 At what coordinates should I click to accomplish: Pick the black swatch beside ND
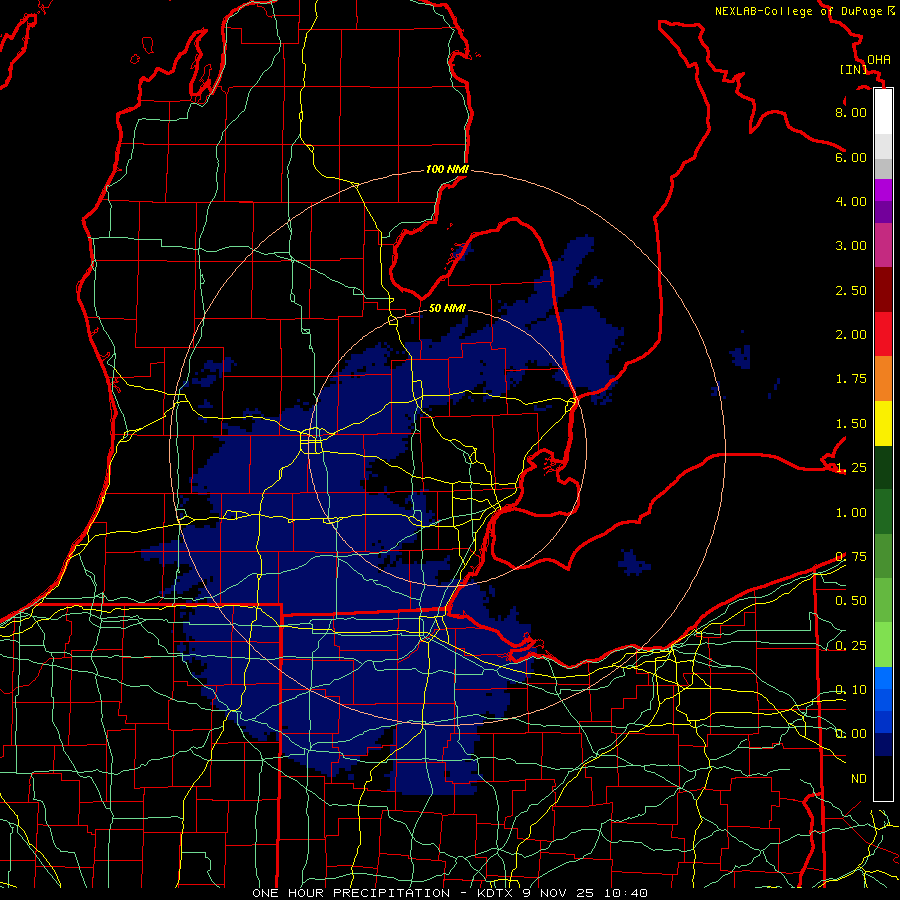[x=883, y=778]
